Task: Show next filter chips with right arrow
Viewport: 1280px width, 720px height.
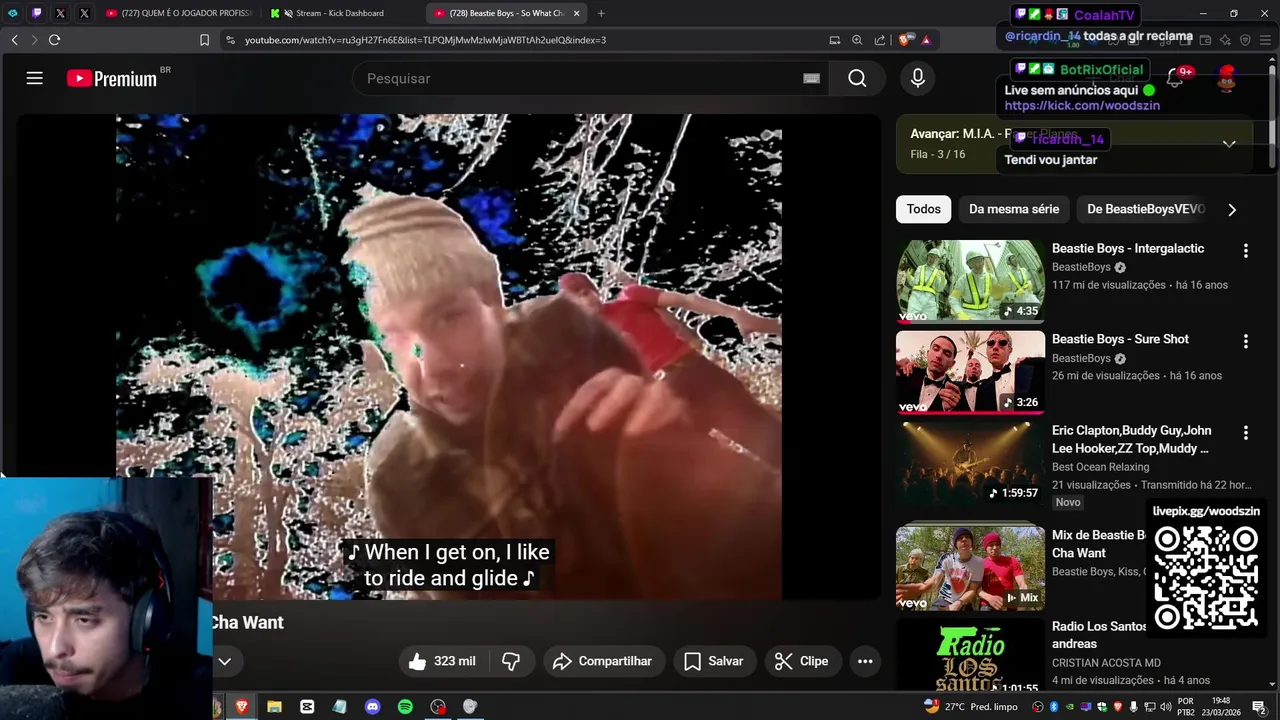Action: pos(1232,210)
